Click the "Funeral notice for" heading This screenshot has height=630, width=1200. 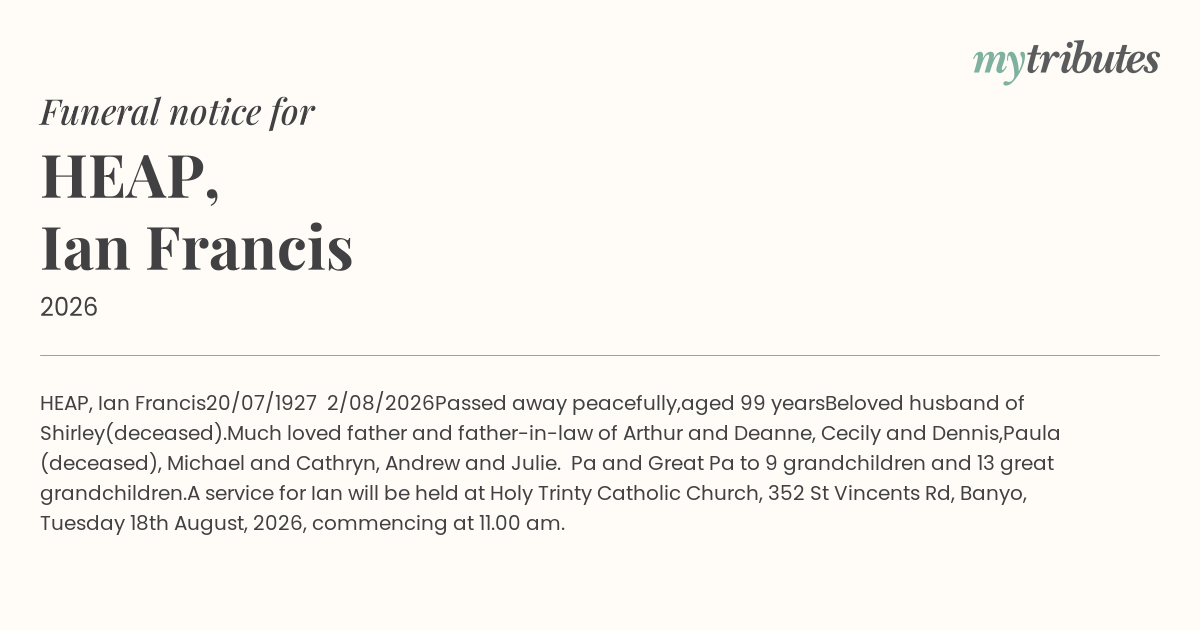pos(177,112)
